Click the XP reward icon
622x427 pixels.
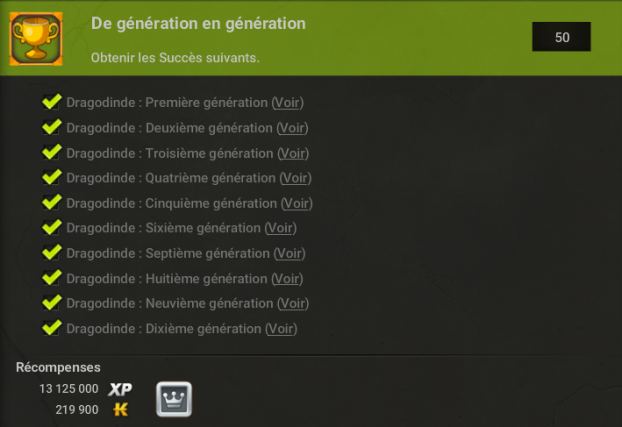[x=120, y=389]
